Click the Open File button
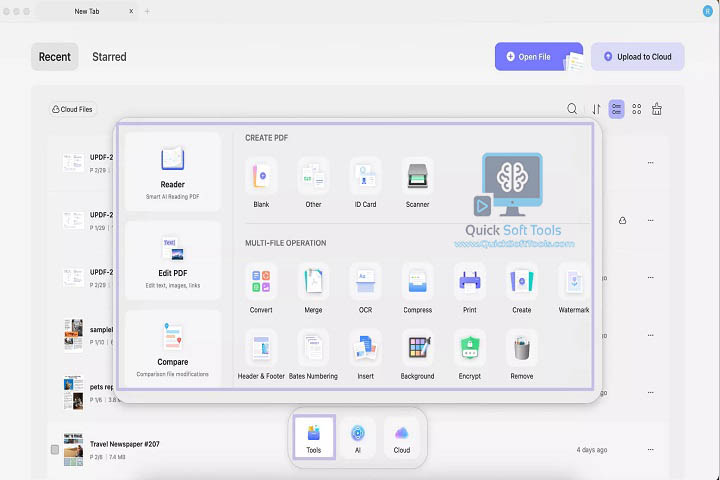This screenshot has height=480, width=720. click(x=539, y=56)
